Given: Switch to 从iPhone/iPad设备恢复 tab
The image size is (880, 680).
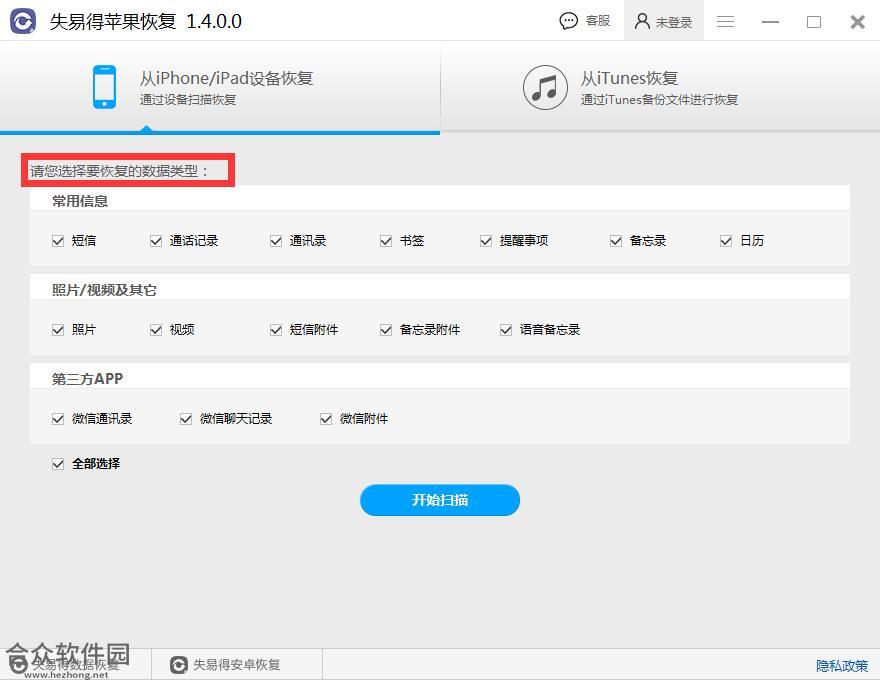Looking at the screenshot, I should coord(220,88).
